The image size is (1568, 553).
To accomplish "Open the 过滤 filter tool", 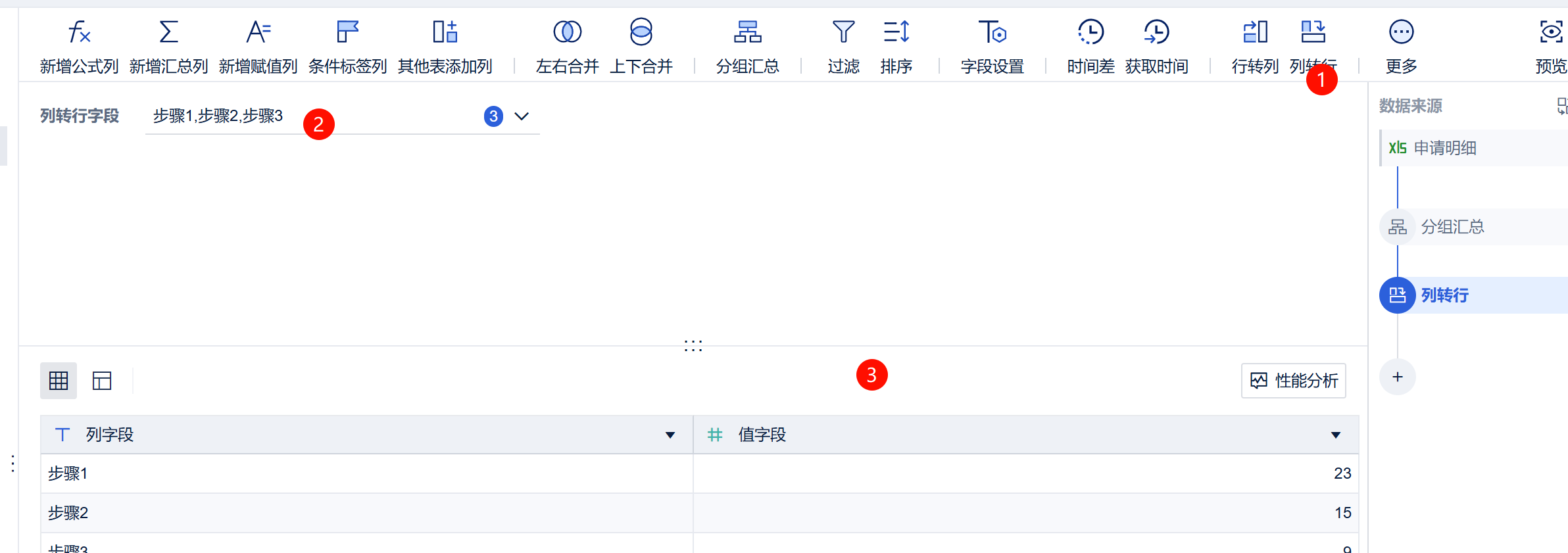I will (843, 32).
